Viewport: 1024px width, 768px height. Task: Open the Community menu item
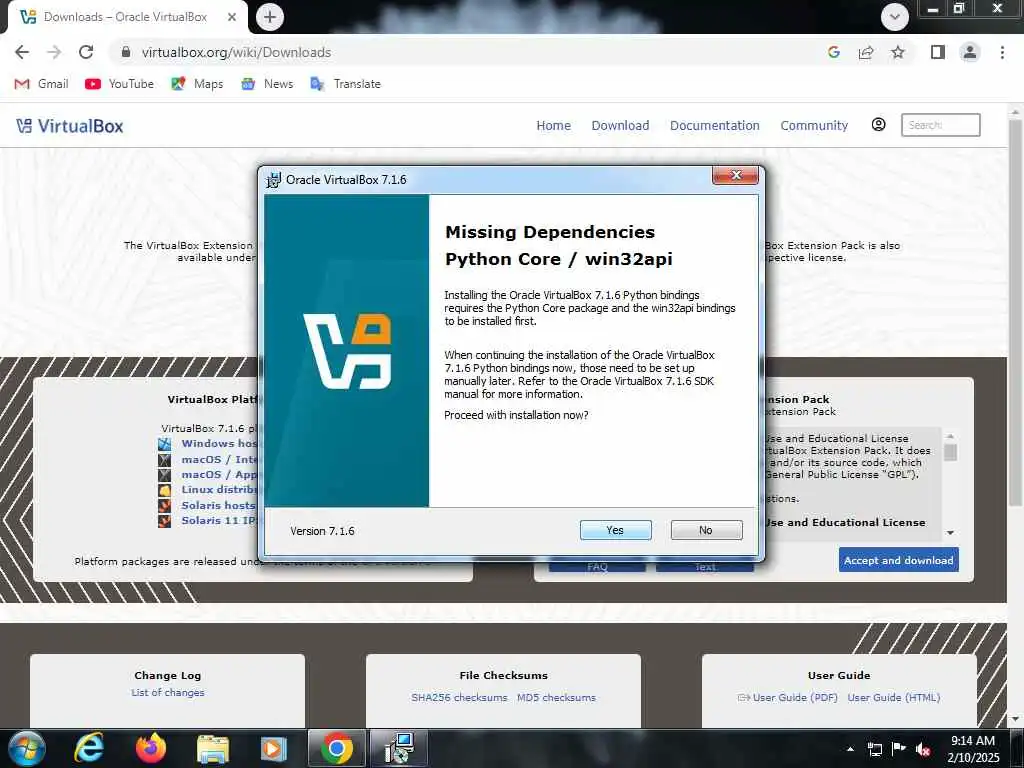pyautogui.click(x=814, y=125)
